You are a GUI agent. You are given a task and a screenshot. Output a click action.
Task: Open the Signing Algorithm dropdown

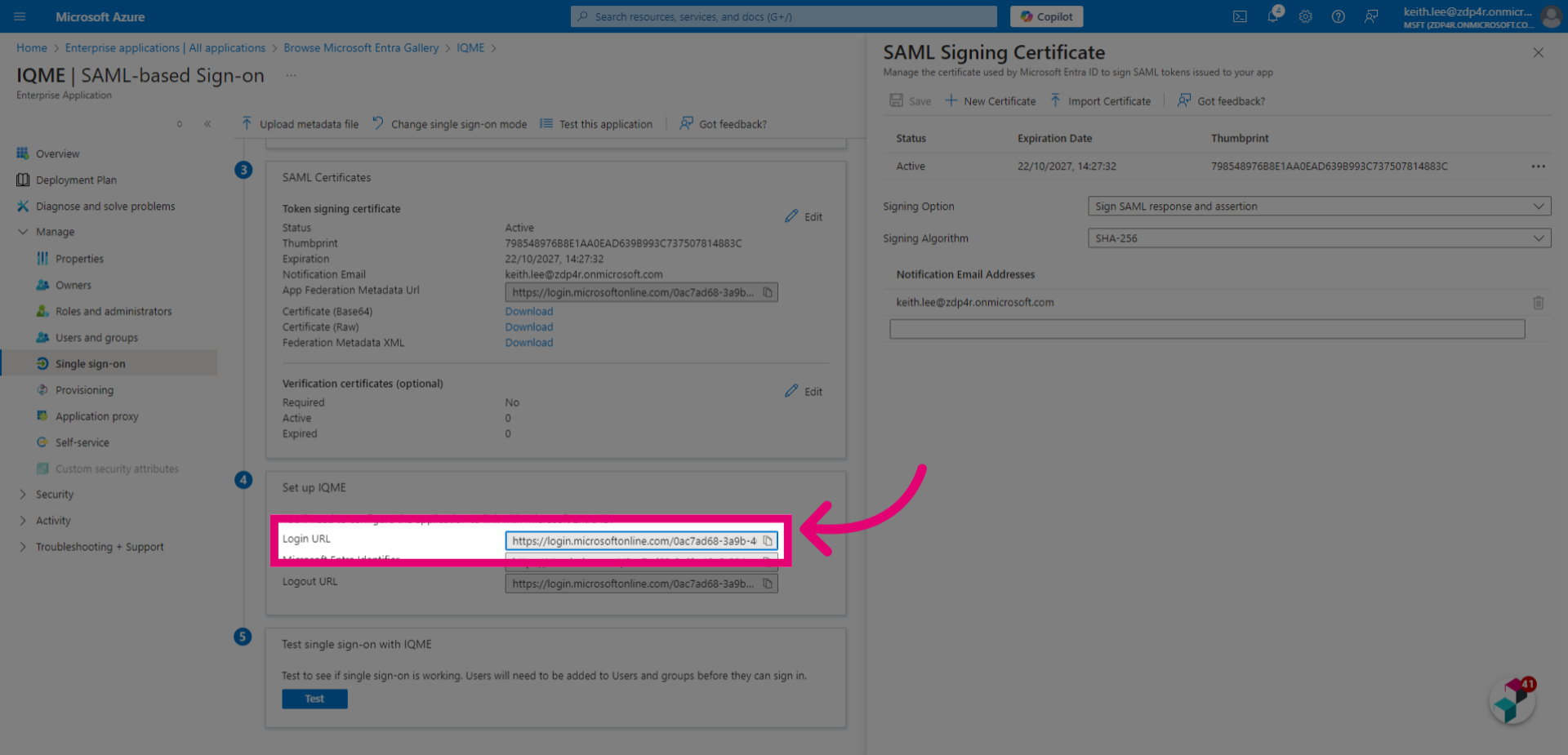[x=1319, y=238]
